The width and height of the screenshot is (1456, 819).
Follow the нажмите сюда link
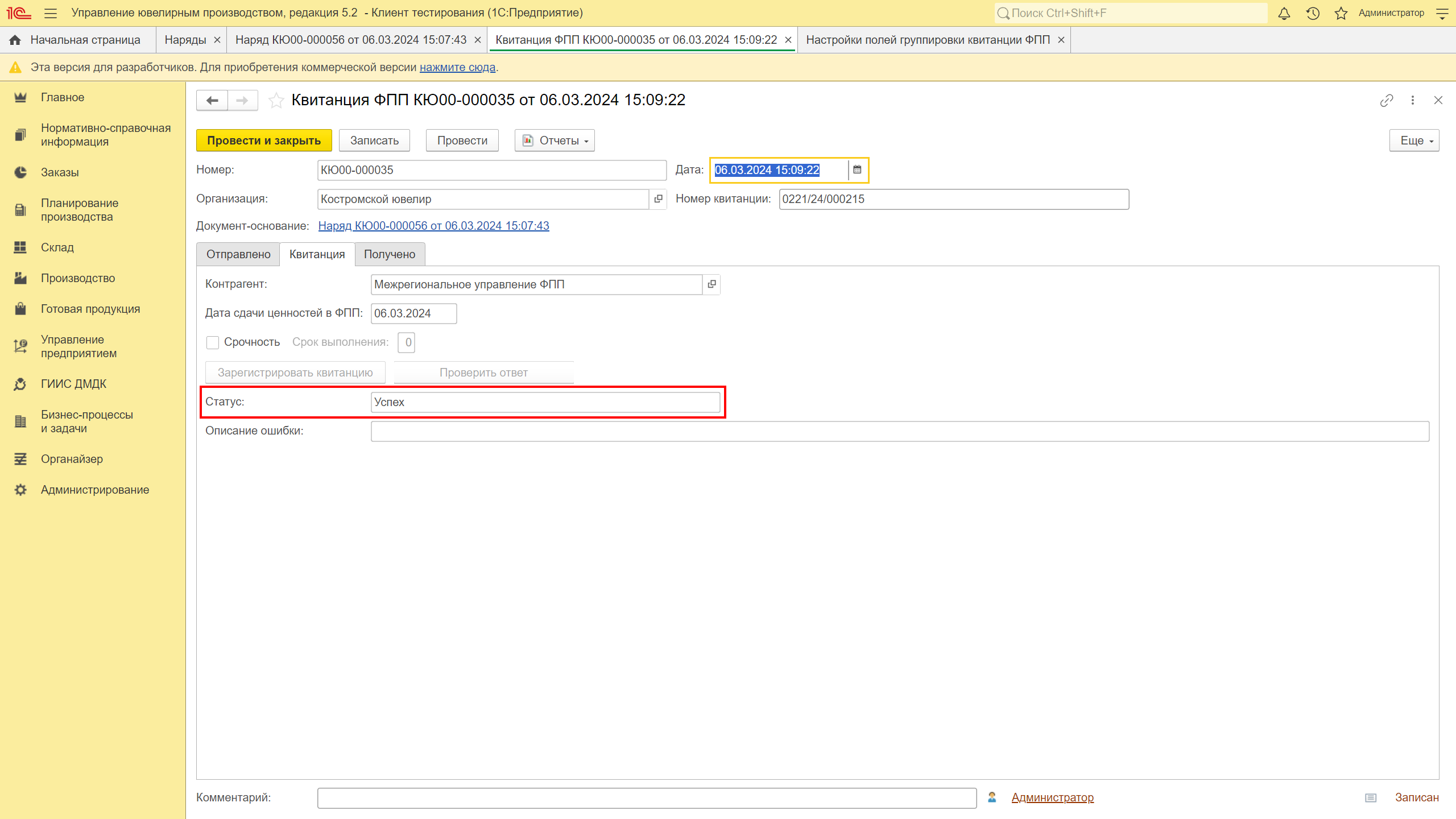pyautogui.click(x=457, y=67)
